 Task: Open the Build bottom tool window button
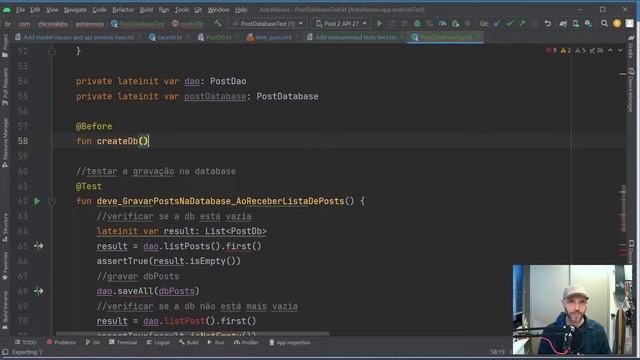pyautogui.click(x=189, y=342)
